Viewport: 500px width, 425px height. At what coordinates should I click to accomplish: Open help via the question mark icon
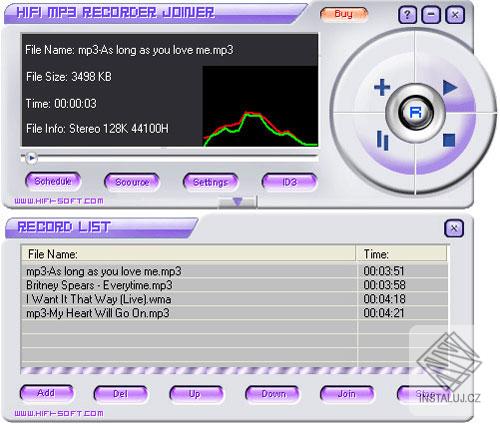407,15
